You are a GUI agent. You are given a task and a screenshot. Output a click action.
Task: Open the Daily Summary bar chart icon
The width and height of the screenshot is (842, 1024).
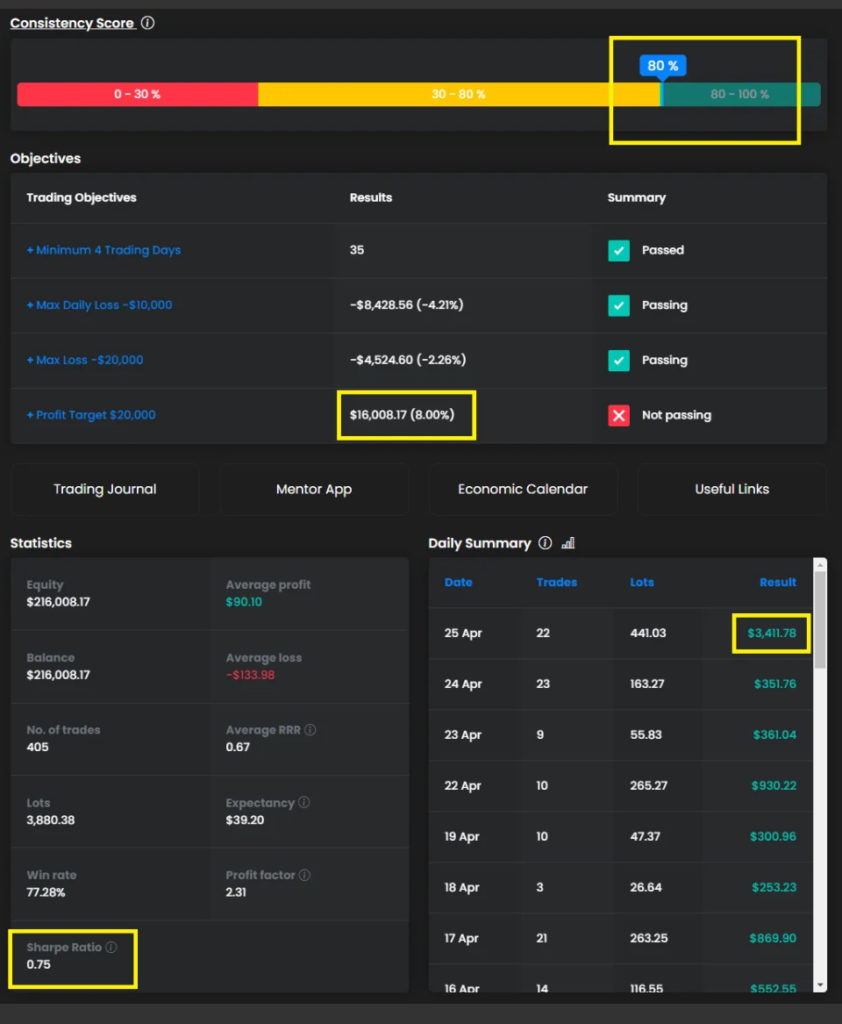click(x=568, y=543)
